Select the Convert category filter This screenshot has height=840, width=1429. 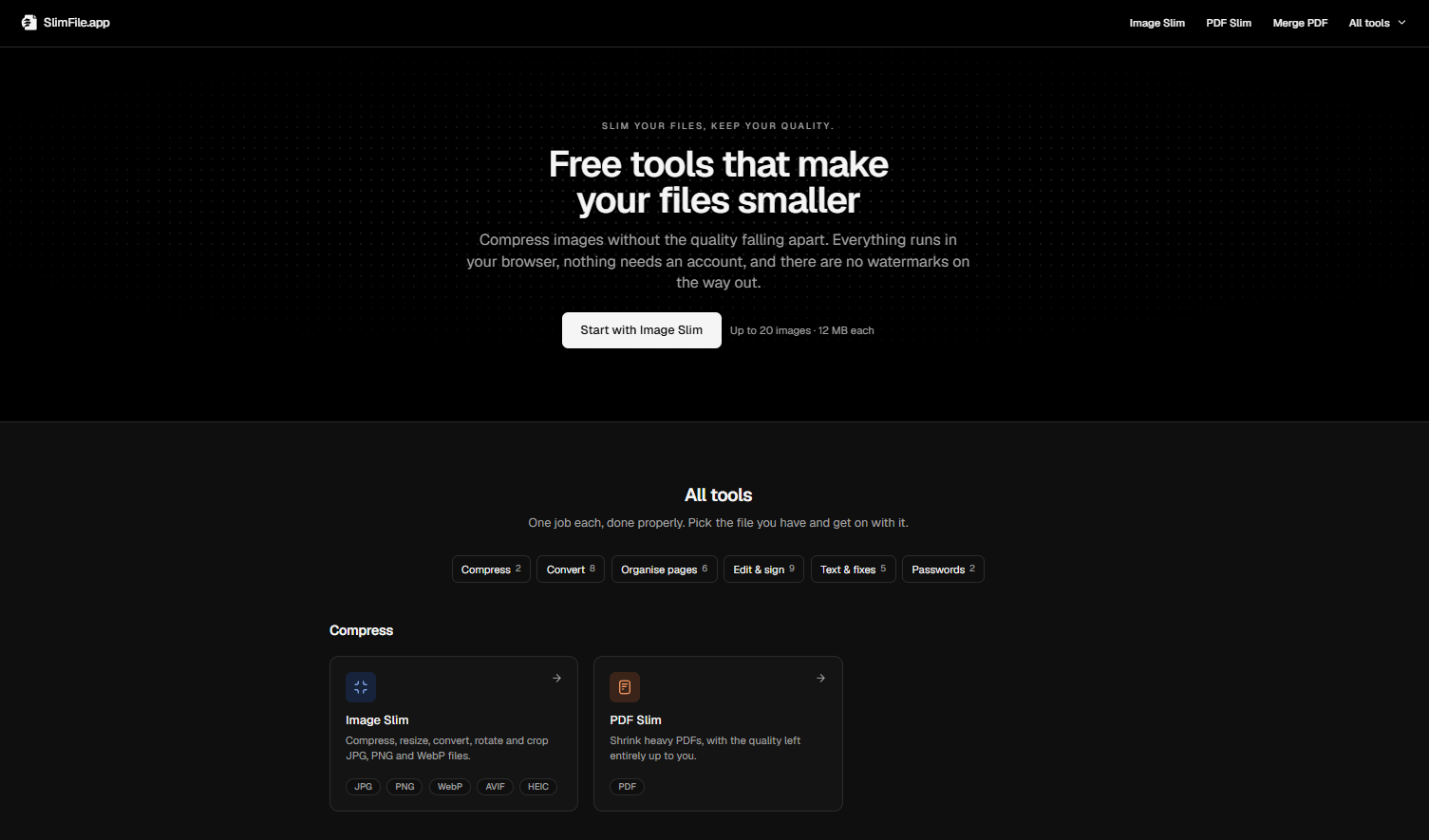(x=571, y=569)
